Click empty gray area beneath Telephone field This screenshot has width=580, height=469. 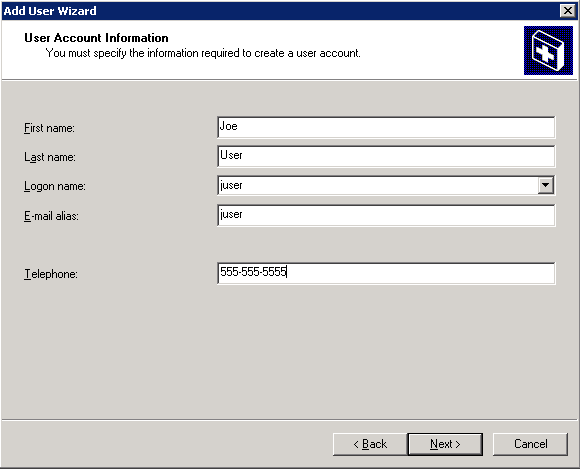pyautogui.click(x=289, y=351)
